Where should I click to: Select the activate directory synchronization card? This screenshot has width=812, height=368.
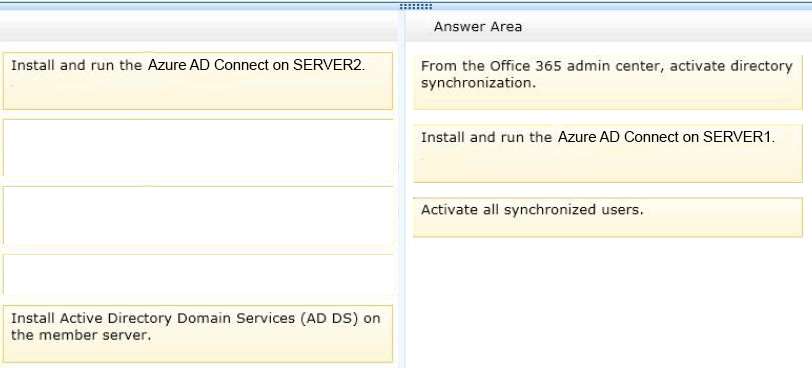608,82
